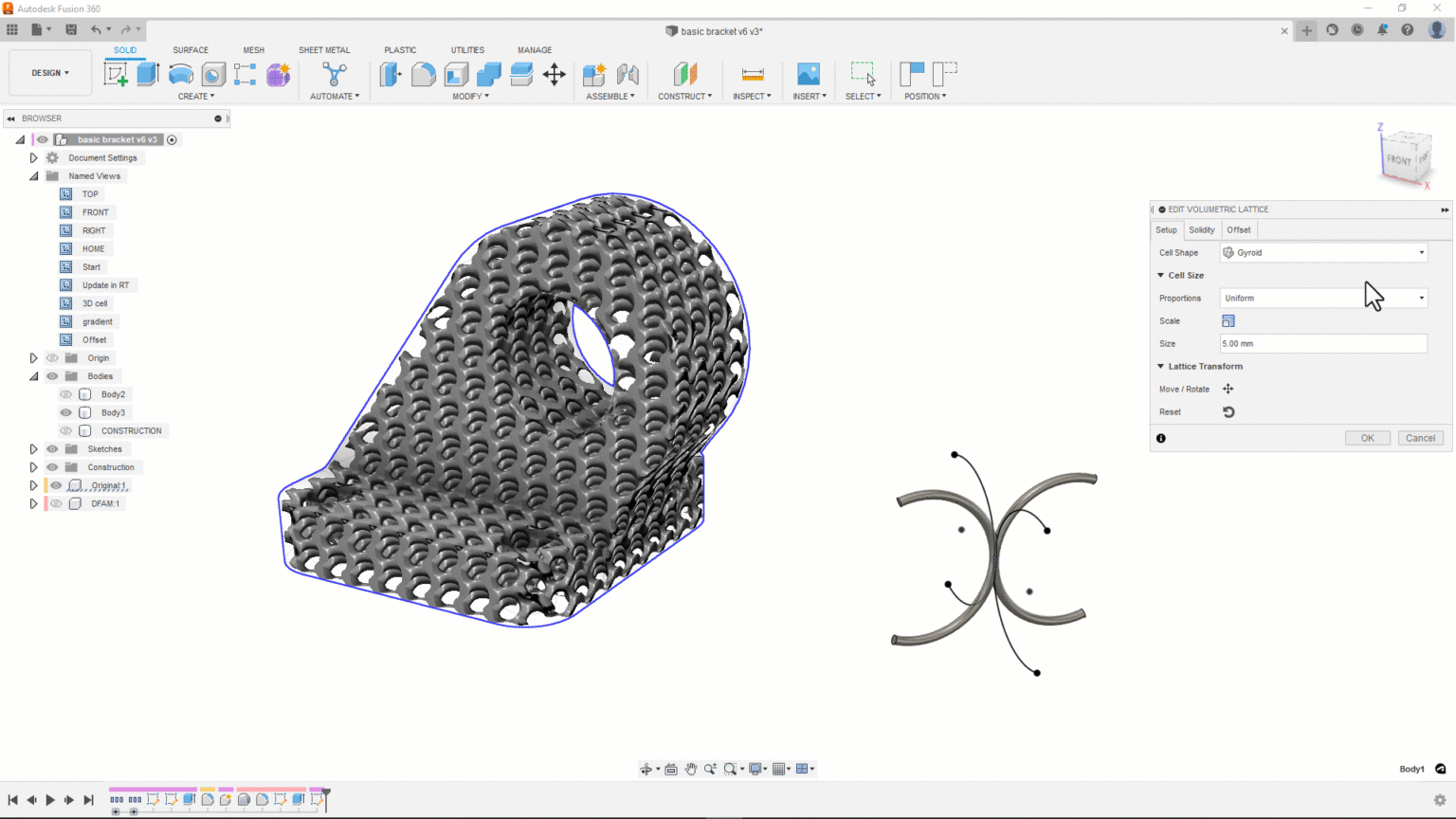Expand the Origin folder in browser
The width and height of the screenshot is (1456, 819).
point(33,358)
